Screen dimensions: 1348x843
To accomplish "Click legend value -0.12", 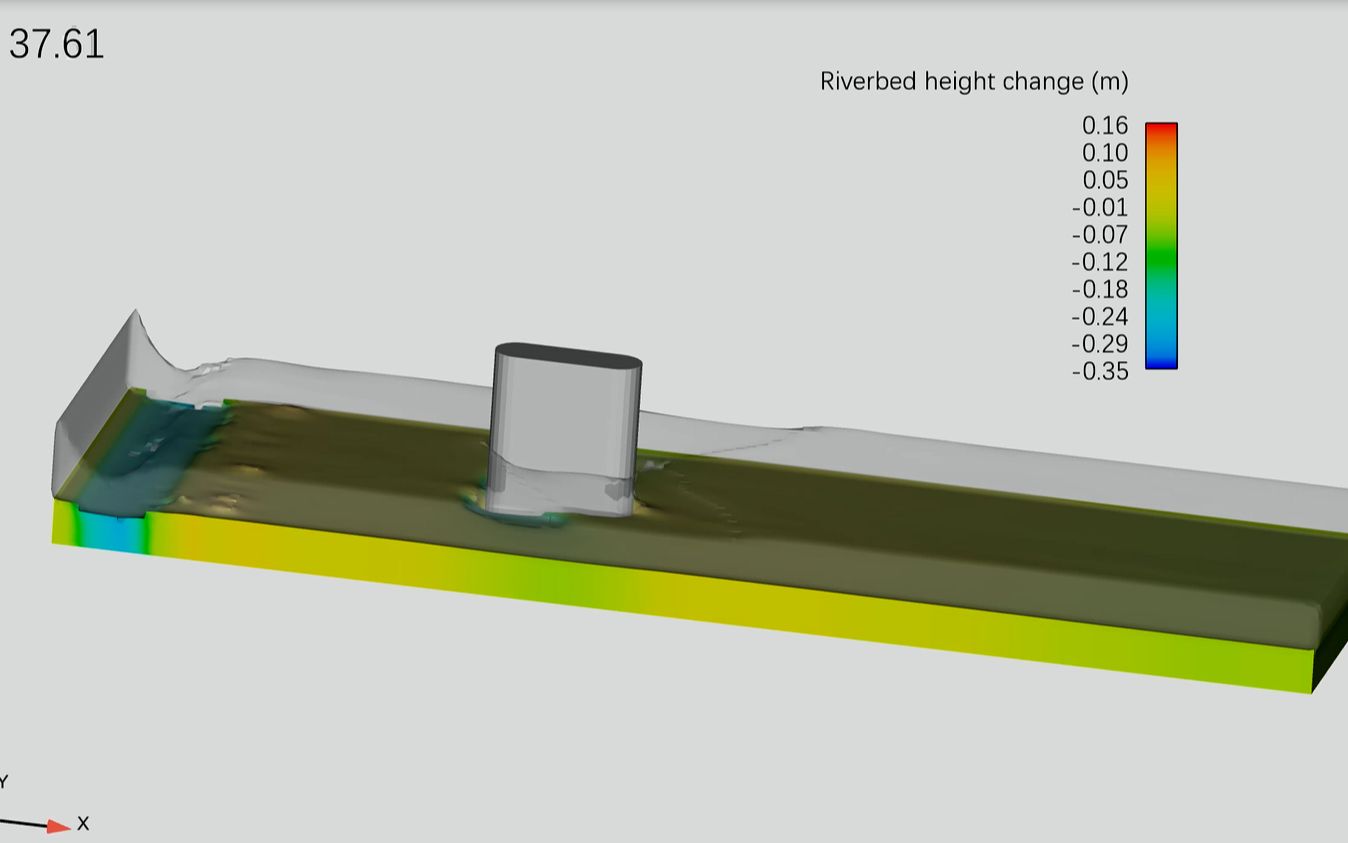I will tap(1100, 261).
